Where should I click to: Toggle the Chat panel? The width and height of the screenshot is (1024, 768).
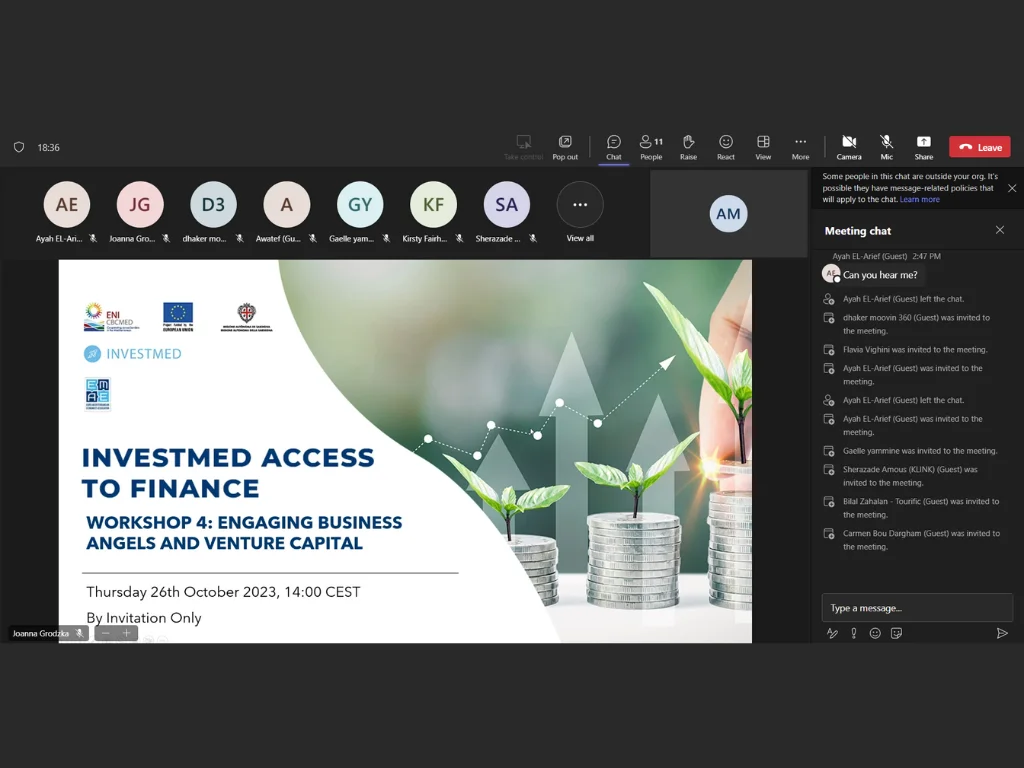[614, 146]
